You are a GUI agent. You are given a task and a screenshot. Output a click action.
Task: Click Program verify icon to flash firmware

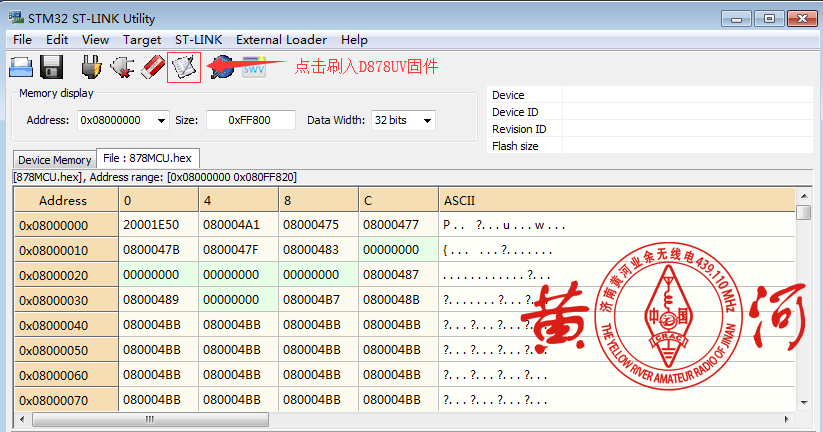184,67
